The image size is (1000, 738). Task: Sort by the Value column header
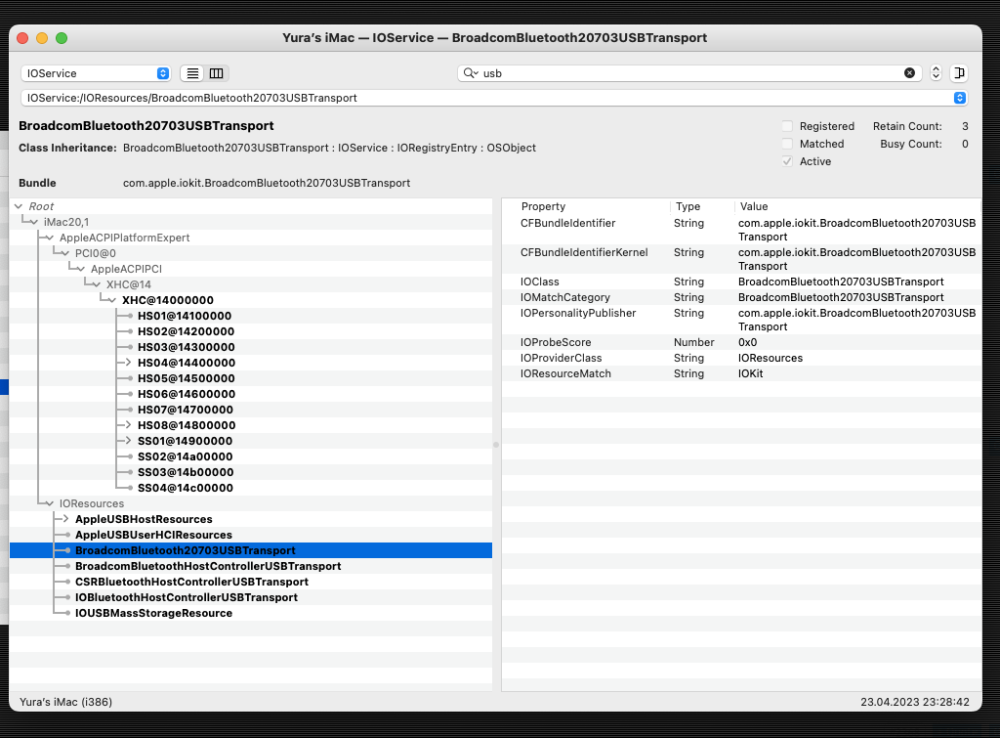click(x=754, y=207)
